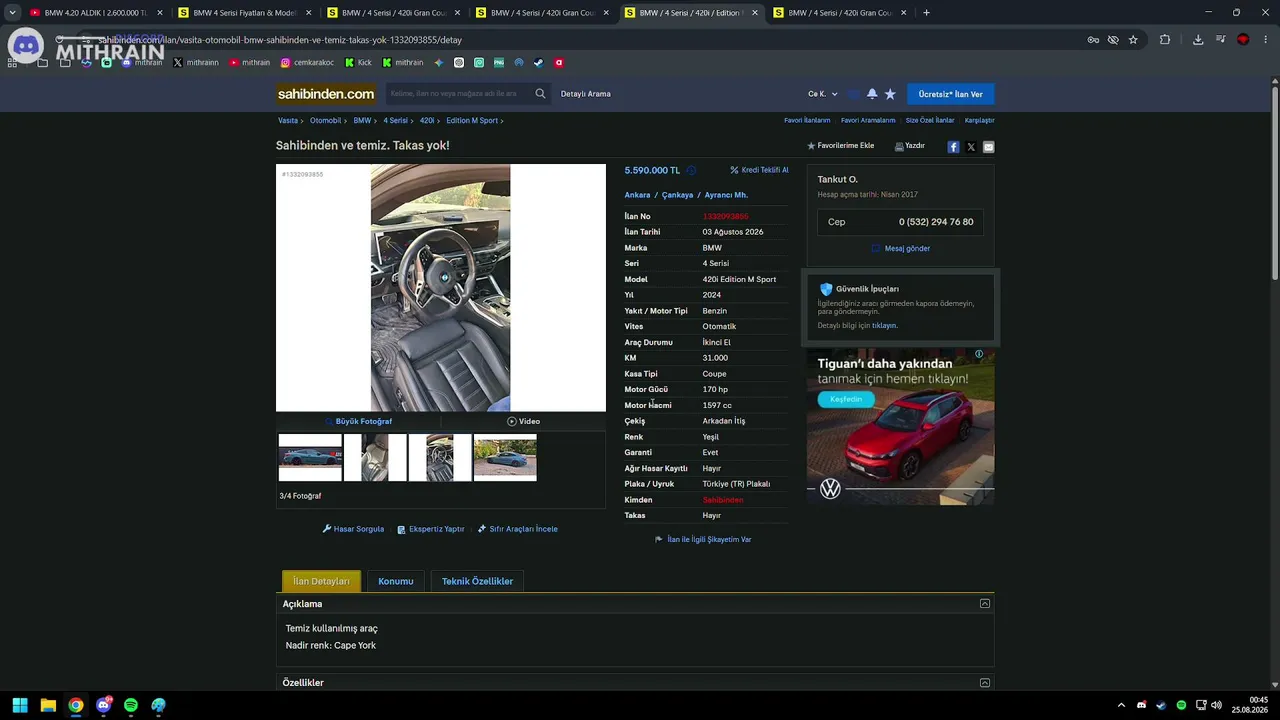
Task: Click Sıfır Araçları İncele link
Action: [518, 529]
